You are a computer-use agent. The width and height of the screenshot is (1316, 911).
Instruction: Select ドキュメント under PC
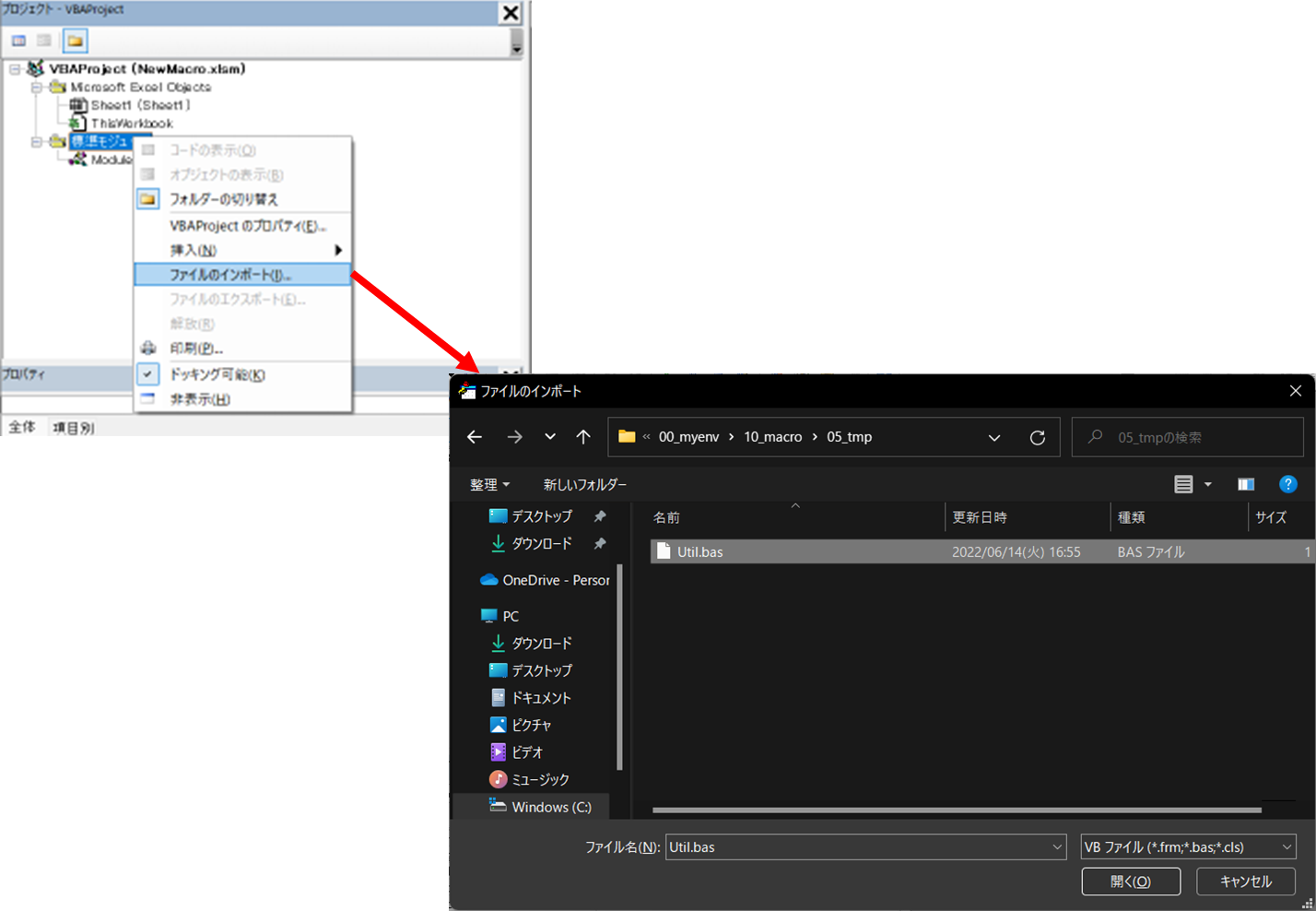531,698
